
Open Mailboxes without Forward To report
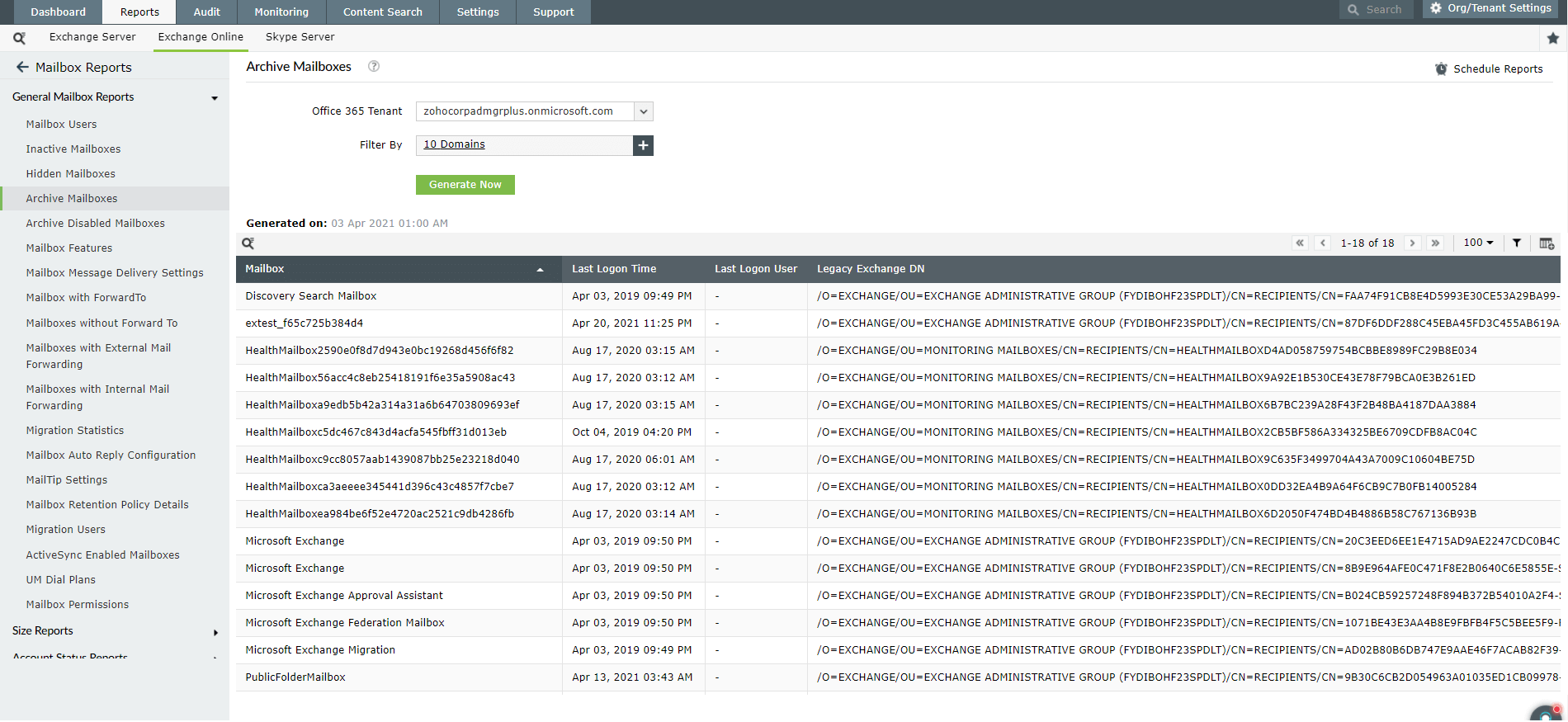pos(102,323)
